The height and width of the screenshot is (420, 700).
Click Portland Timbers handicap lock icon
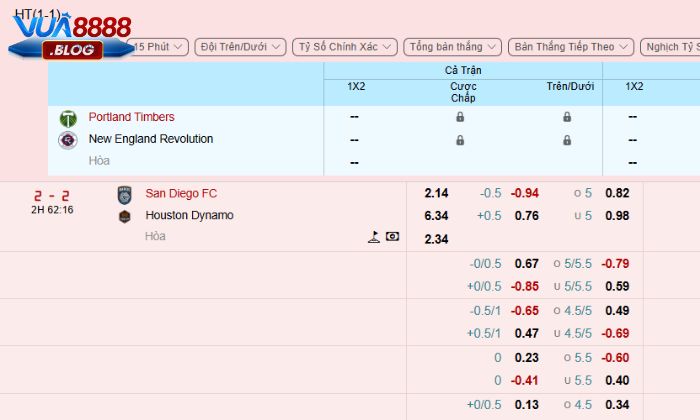pos(460,117)
